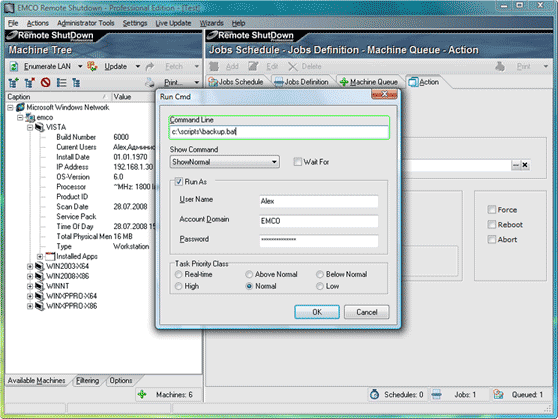Click the printer icon next to Print...

(x=149, y=83)
